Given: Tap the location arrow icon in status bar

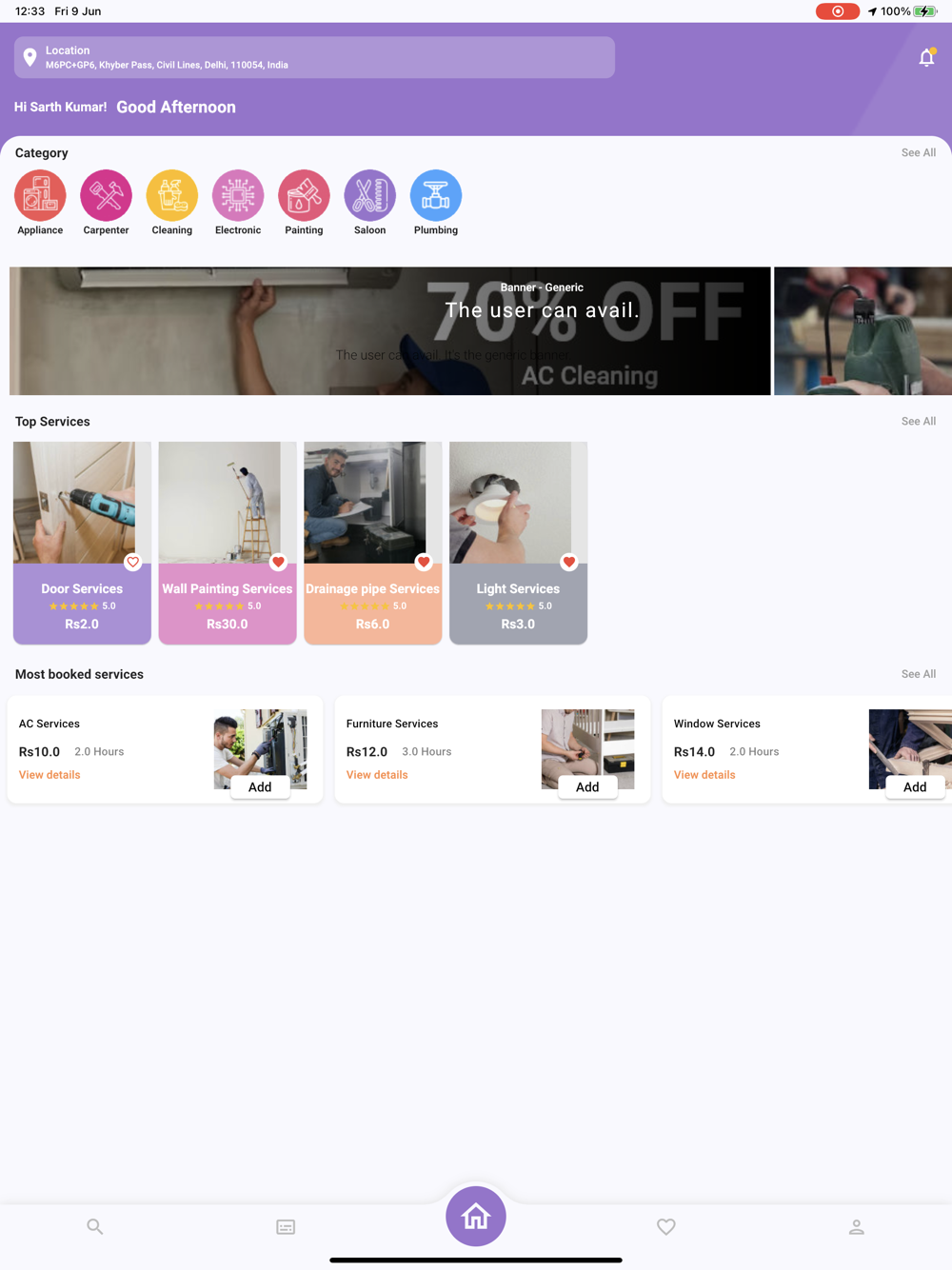Looking at the screenshot, I should pyautogui.click(x=872, y=11).
